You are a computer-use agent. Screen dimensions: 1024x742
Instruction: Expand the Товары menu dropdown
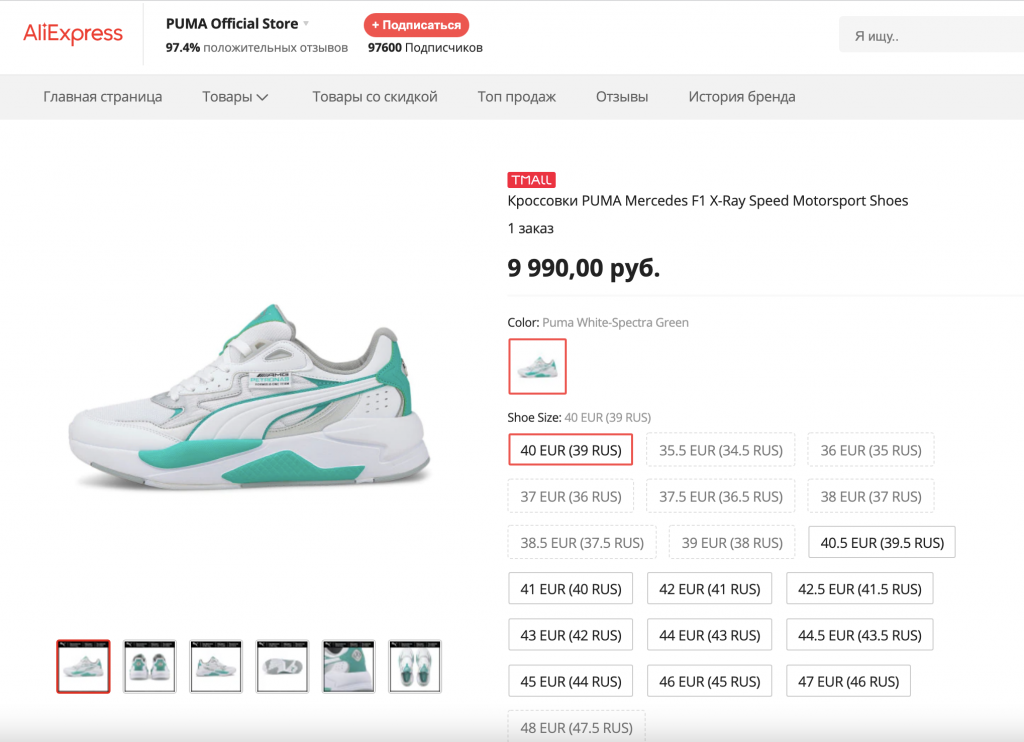coord(262,97)
